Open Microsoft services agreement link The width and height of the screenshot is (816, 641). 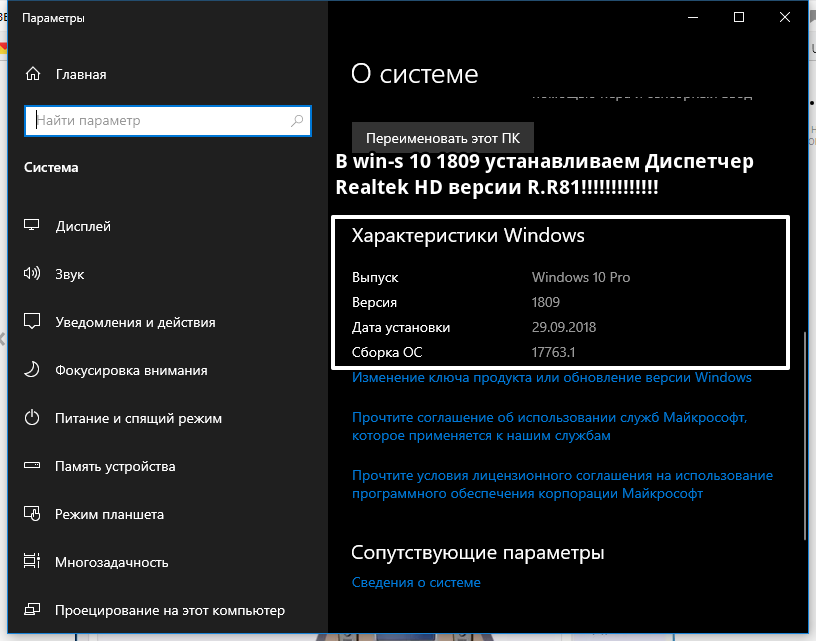(x=550, y=426)
